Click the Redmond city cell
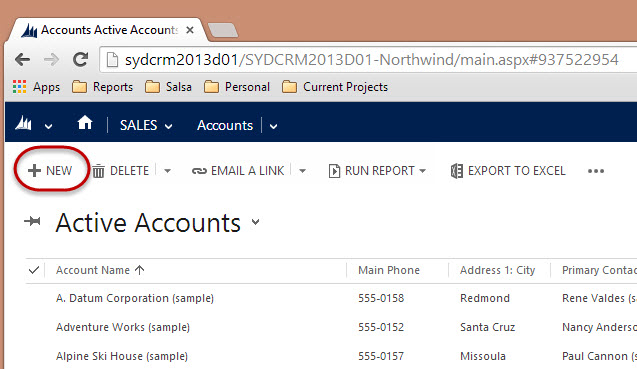The image size is (637, 369). (485, 298)
